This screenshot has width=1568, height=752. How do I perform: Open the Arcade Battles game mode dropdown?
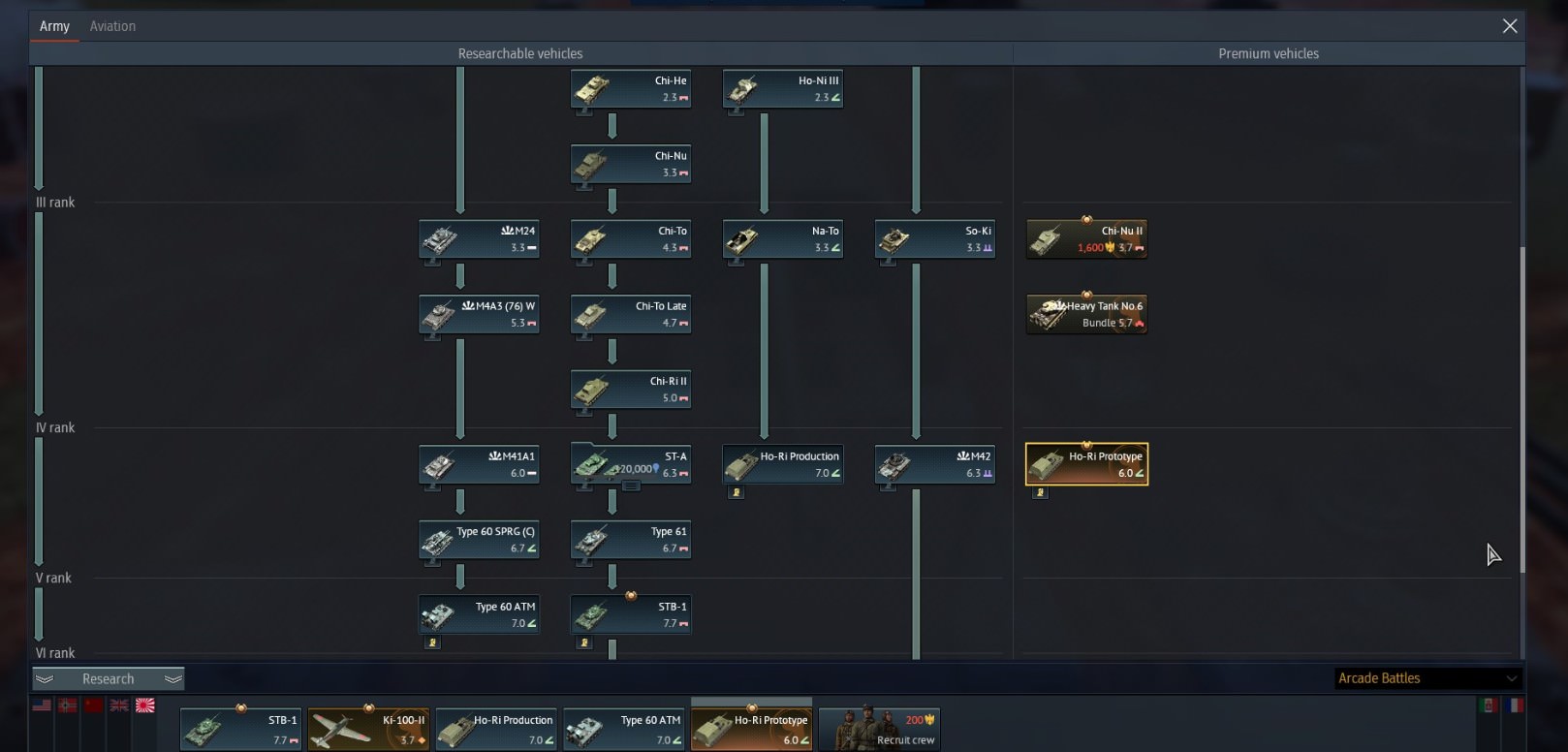[1427, 678]
